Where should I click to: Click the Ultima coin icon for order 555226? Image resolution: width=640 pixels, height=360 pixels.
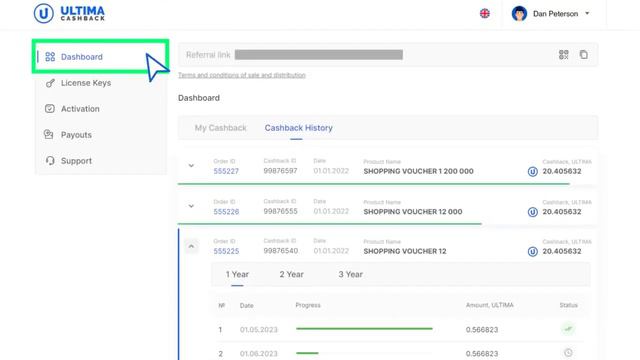[x=533, y=212]
